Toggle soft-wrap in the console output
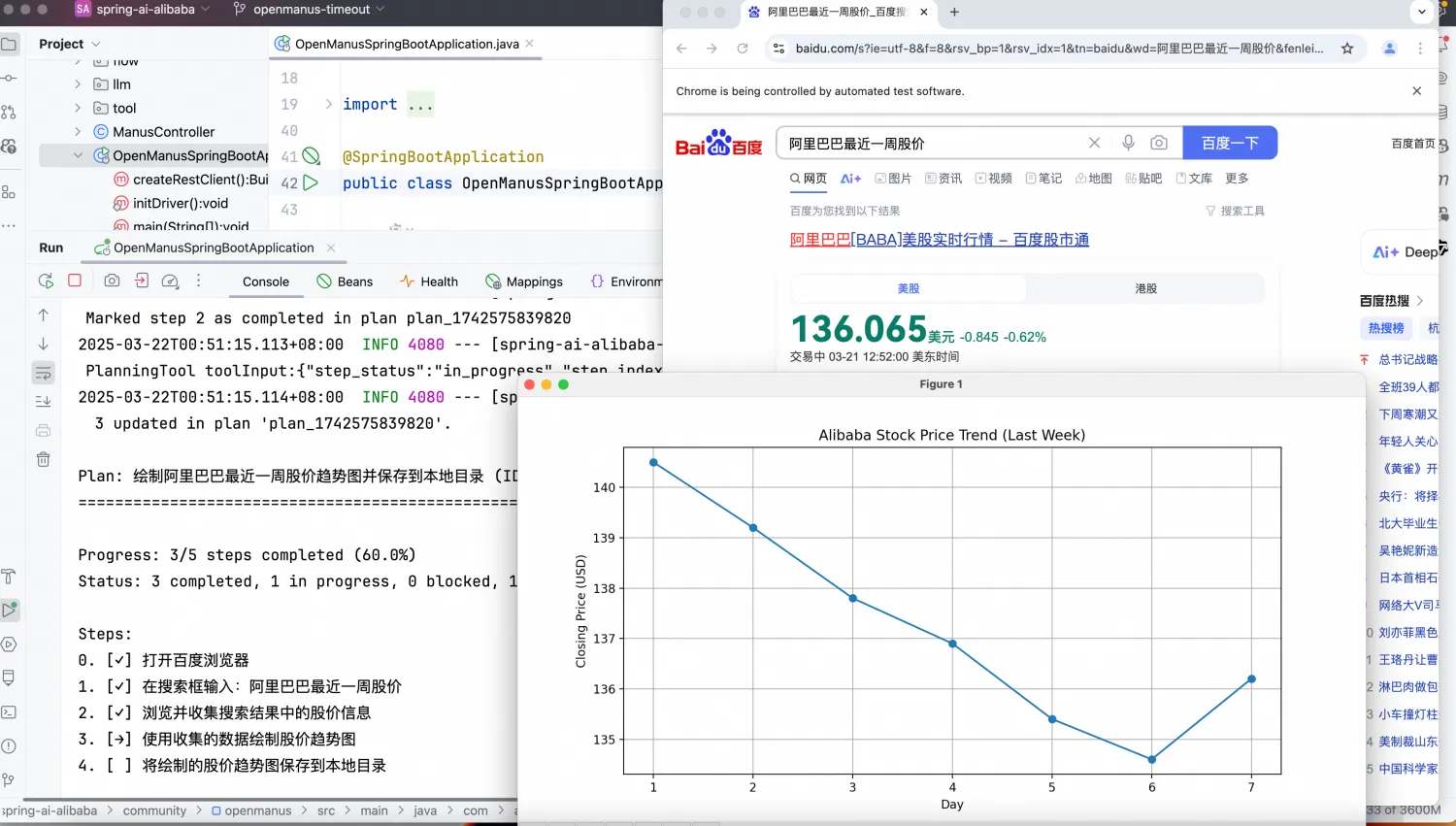1456x826 pixels. pyautogui.click(x=43, y=372)
